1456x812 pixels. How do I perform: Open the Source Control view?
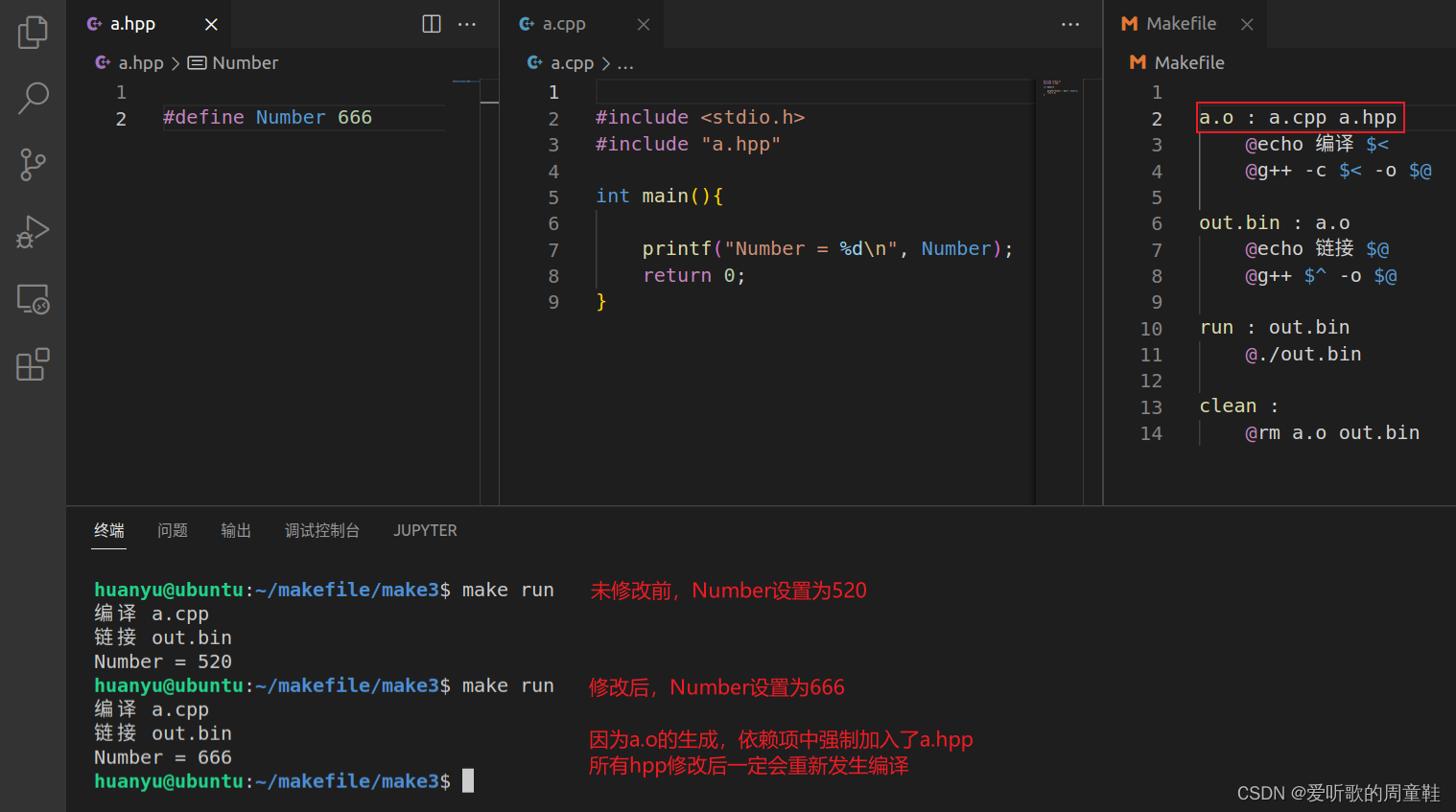[x=33, y=165]
